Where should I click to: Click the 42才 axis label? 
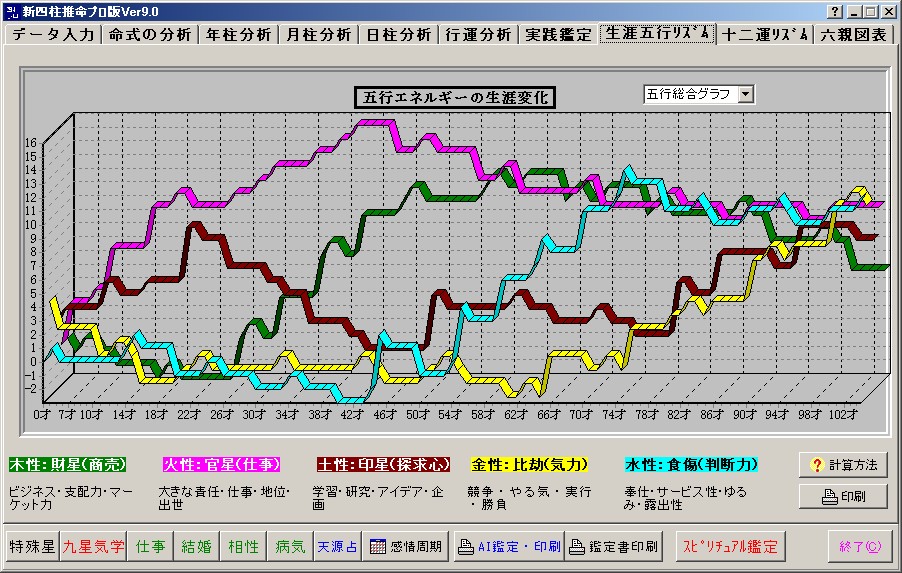(x=351, y=414)
